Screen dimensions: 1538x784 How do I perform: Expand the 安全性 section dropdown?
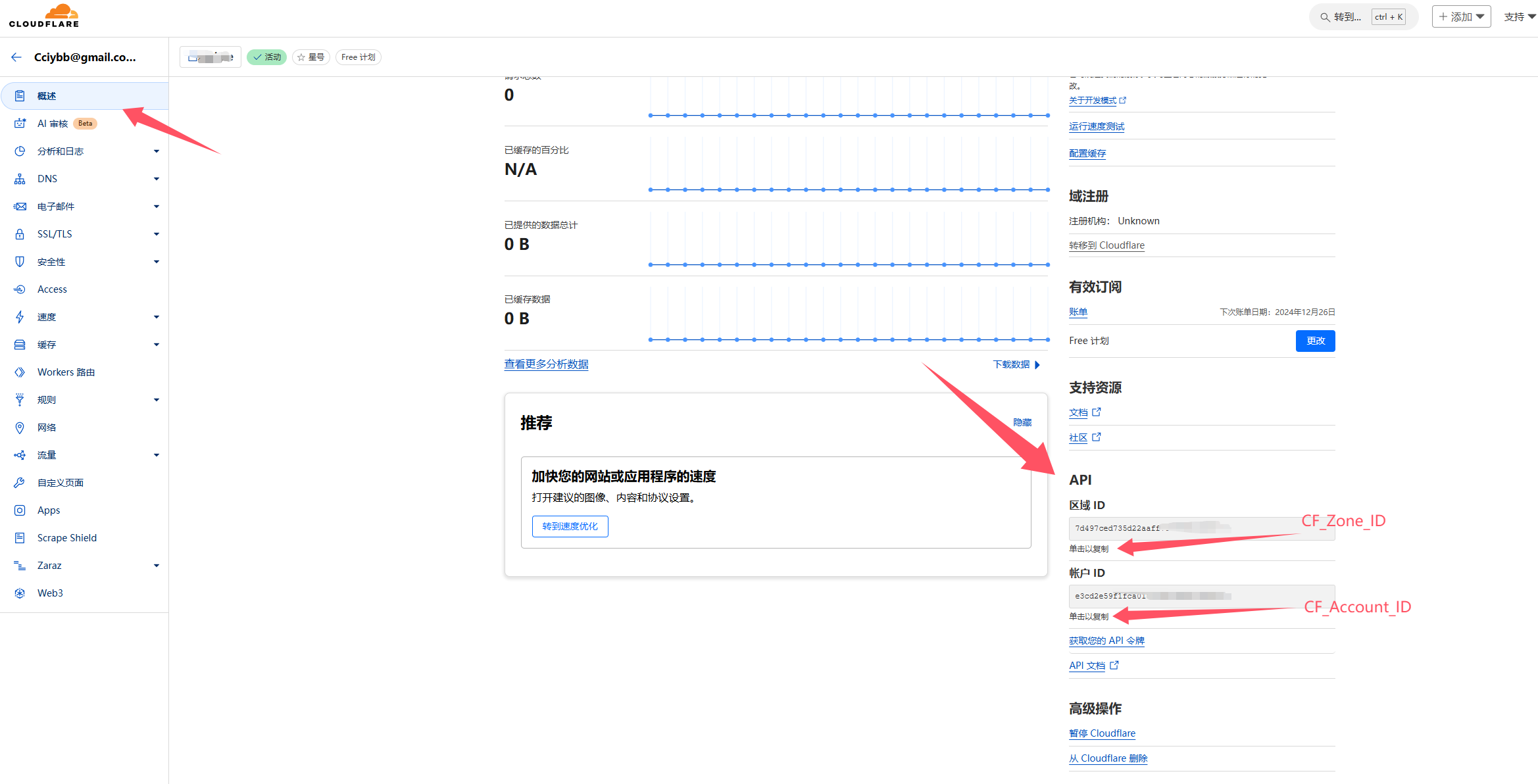tap(157, 261)
